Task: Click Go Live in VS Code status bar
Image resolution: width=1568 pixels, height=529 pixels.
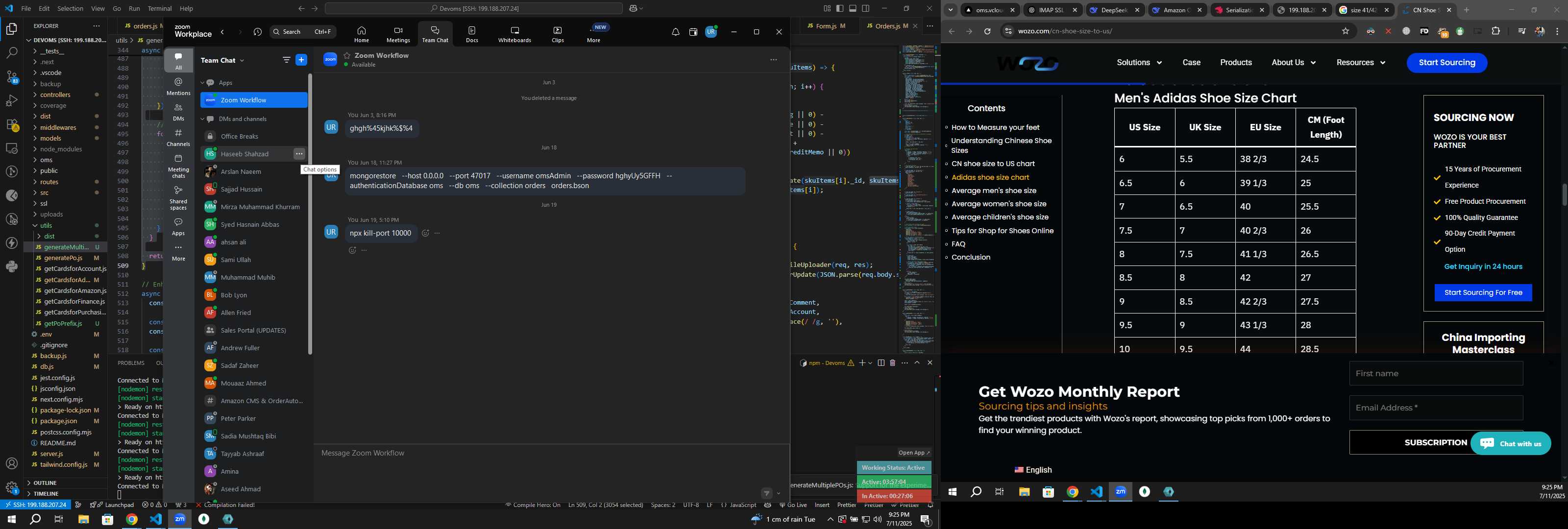Action: click(x=793, y=505)
